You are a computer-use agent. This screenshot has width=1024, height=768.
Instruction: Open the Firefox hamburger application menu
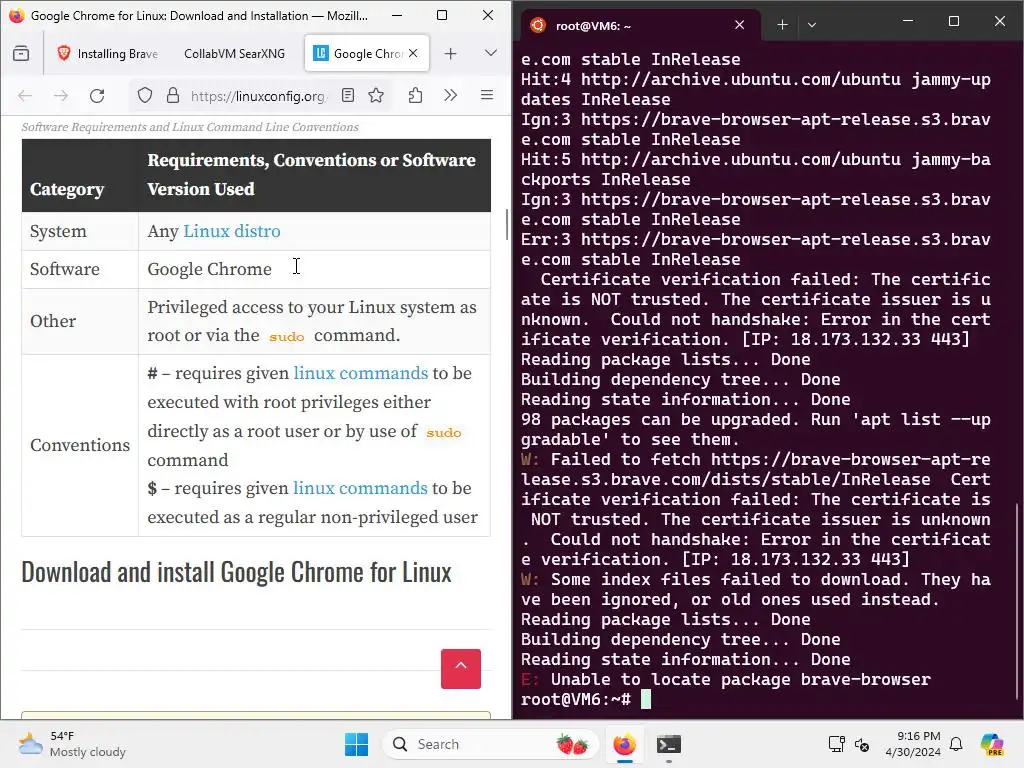[487, 96]
